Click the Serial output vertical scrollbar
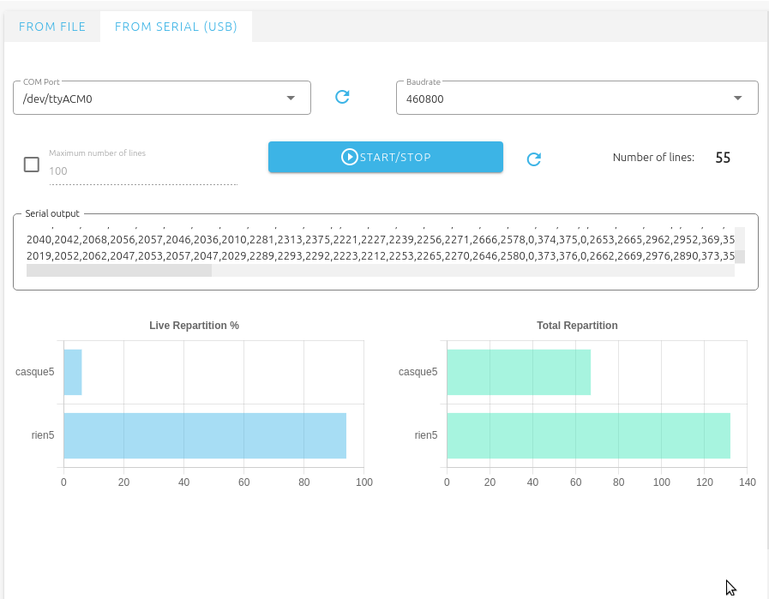This screenshot has height=599, width=769. click(740, 247)
